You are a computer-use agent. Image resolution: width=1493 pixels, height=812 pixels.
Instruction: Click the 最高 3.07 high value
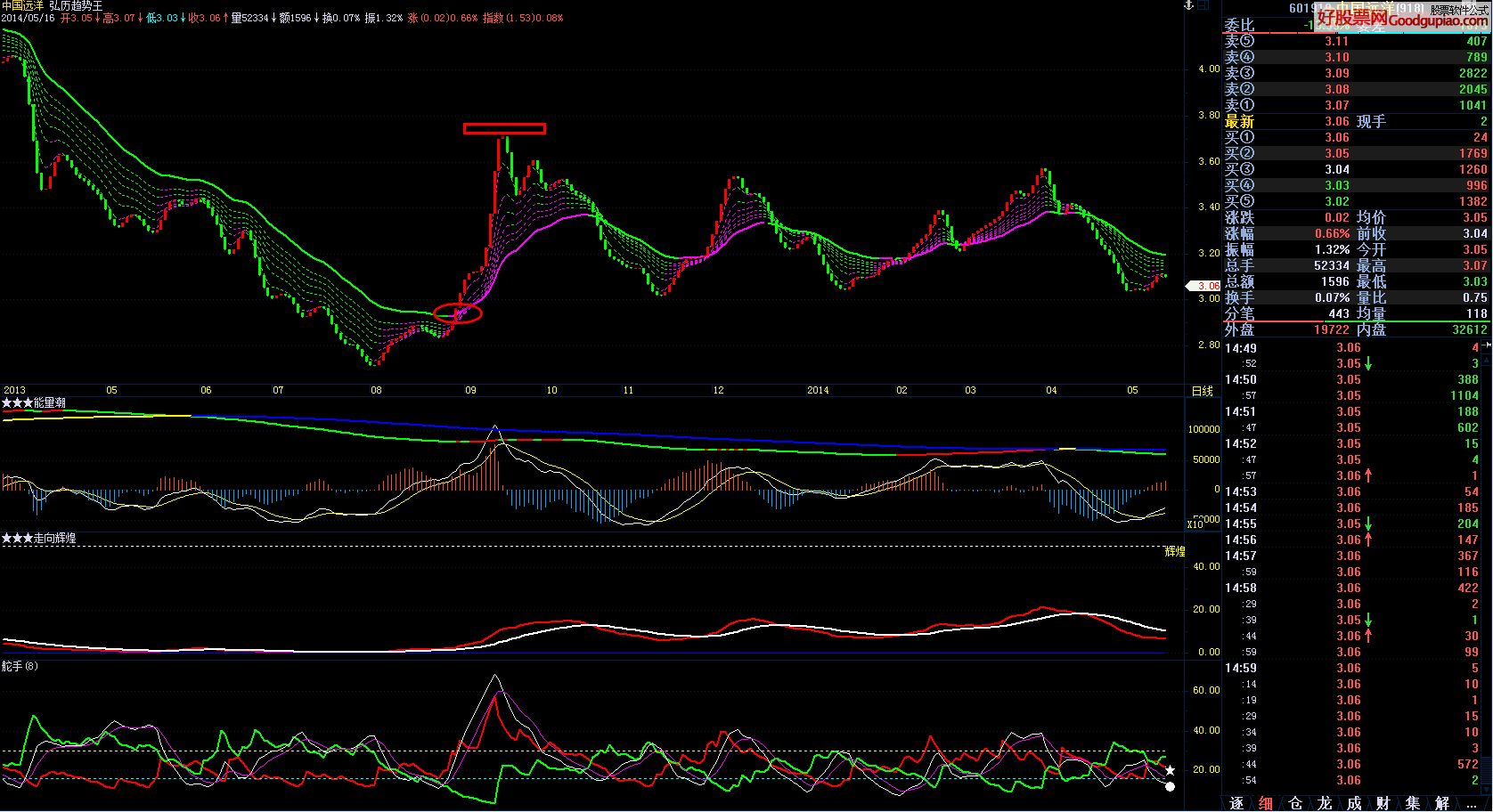click(1474, 265)
